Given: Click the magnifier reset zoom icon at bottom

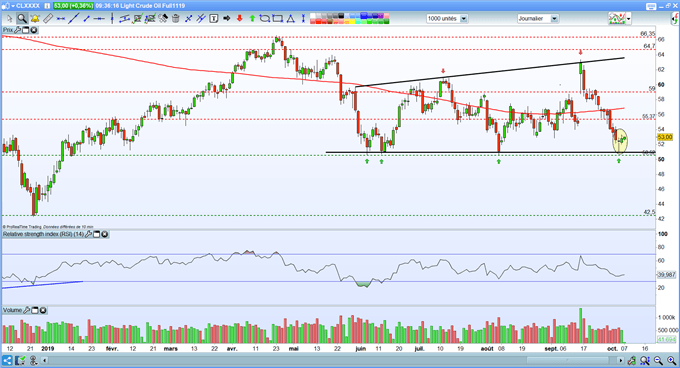Looking at the screenshot, I should tap(645, 360).
